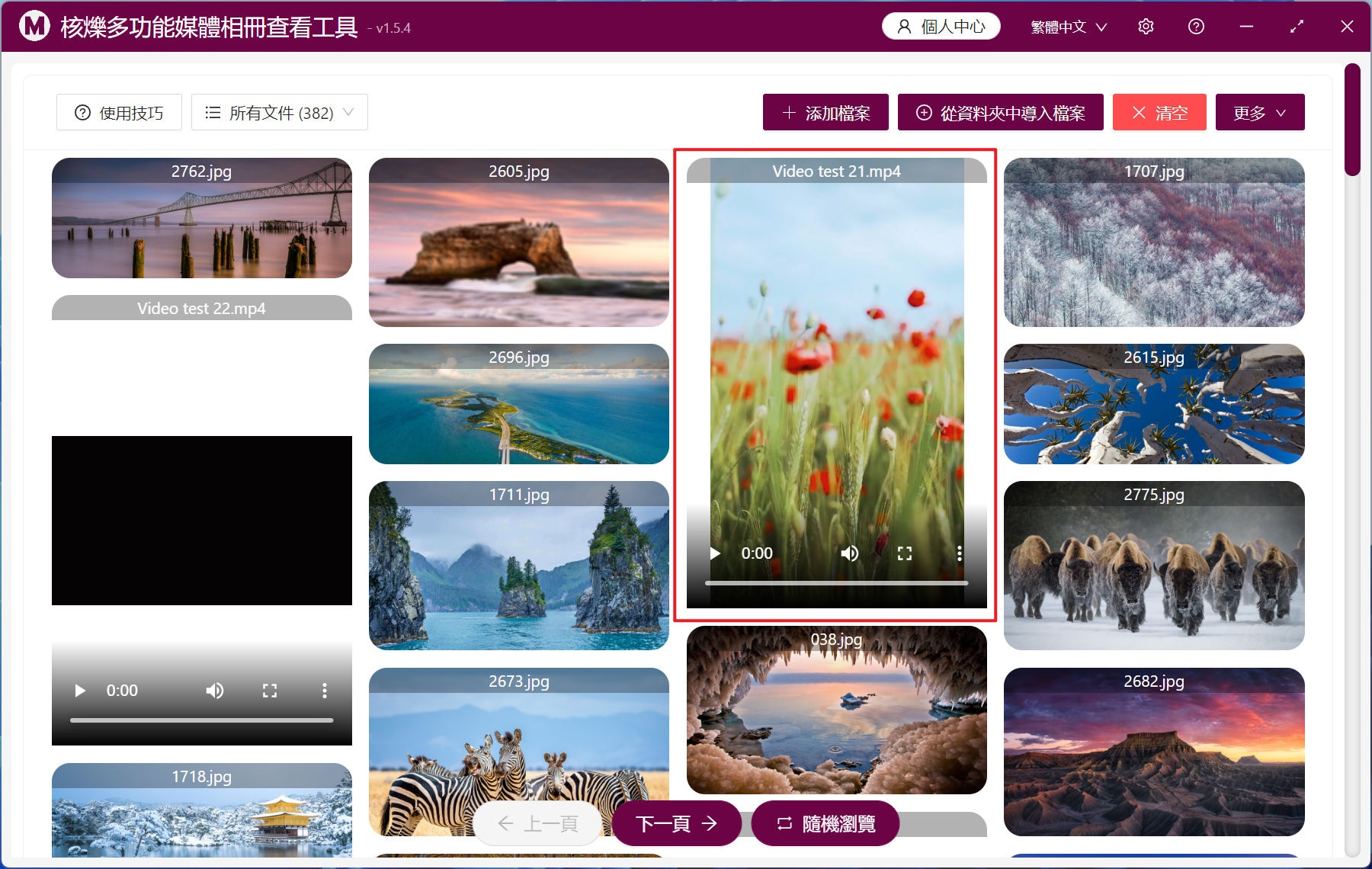Viewport: 1372px width, 869px height.
Task: Open more options for Video test 22.mp4
Action: [x=324, y=691]
